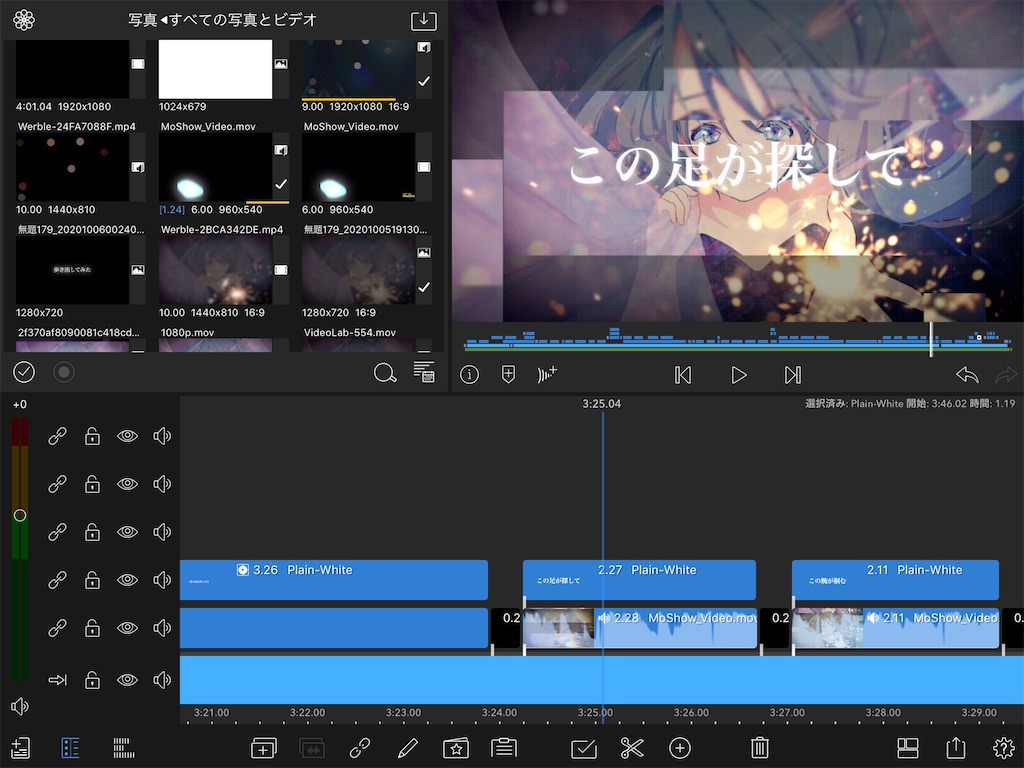Image resolution: width=1024 pixels, height=768 pixels.
Task: Tap the greyed-out insert clip icon
Action: [312, 748]
